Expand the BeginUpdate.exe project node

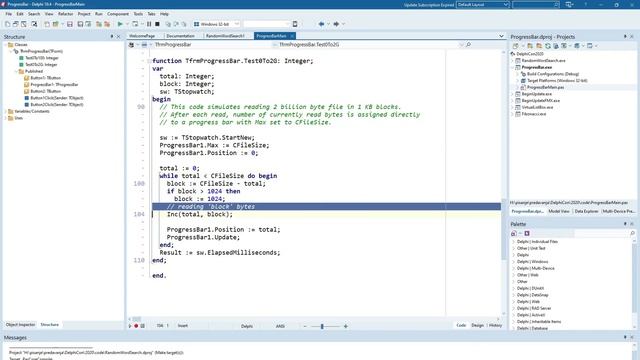click(513, 94)
